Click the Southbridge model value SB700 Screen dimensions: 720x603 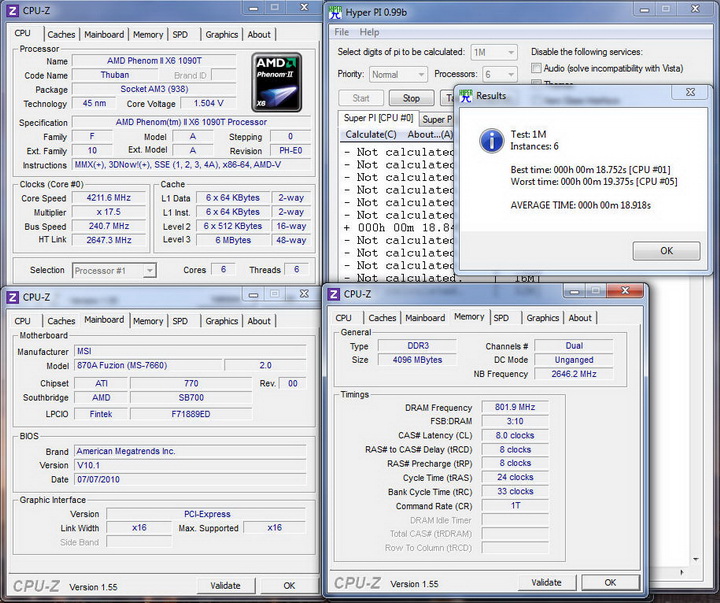coord(191,398)
